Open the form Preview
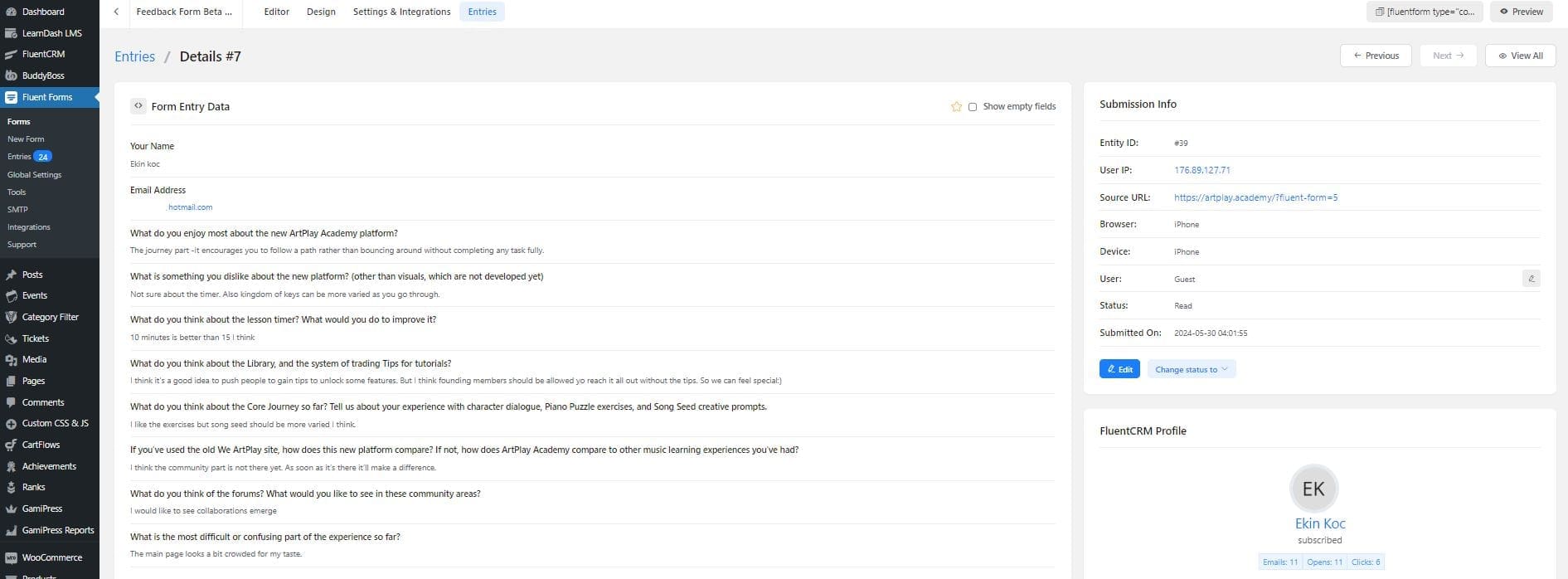Screen dimensions: 1568x579 [1521, 12]
